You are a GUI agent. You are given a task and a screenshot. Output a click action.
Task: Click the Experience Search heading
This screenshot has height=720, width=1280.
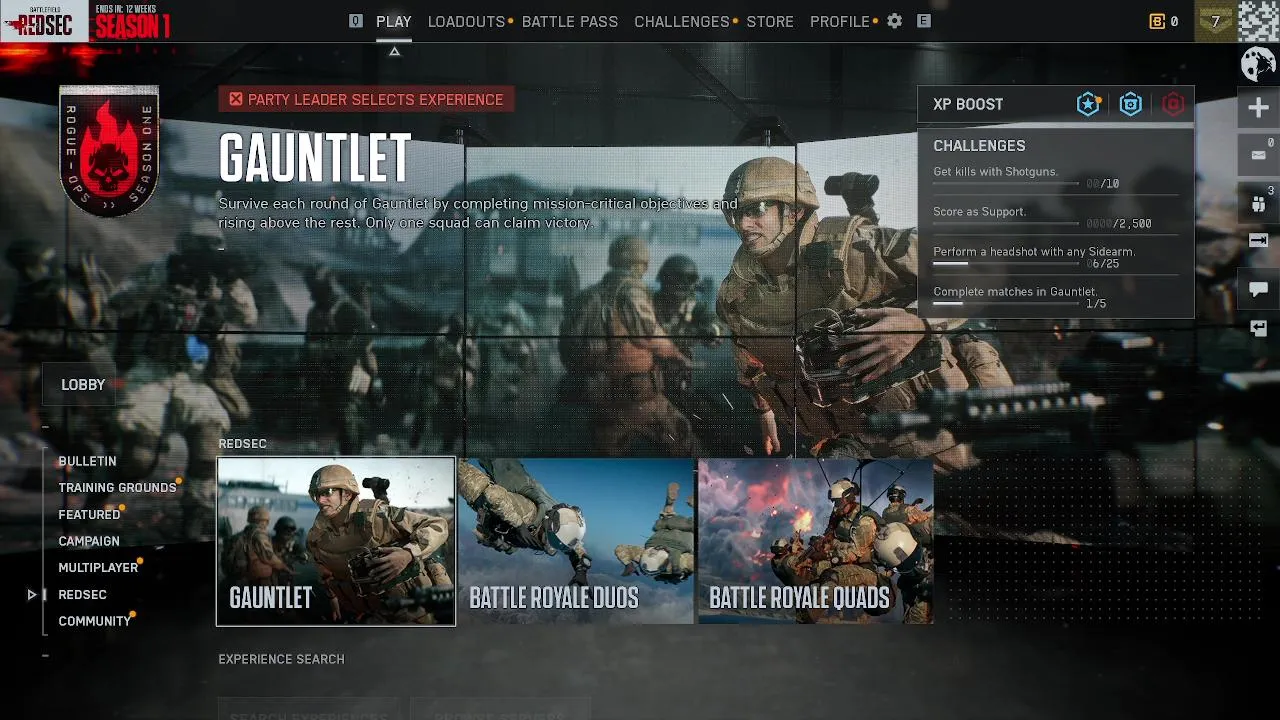[x=281, y=659]
